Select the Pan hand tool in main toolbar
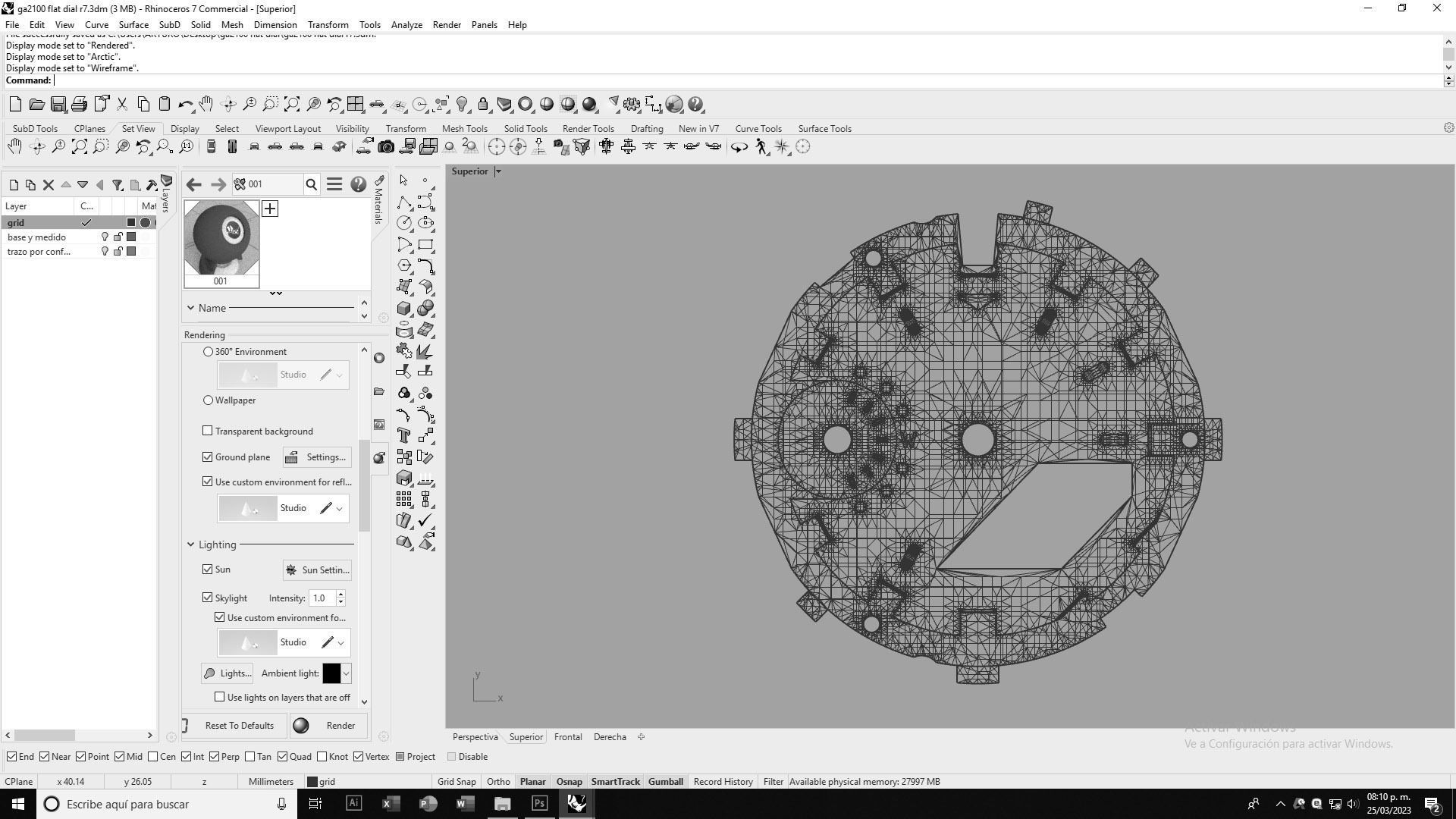 pyautogui.click(x=206, y=105)
